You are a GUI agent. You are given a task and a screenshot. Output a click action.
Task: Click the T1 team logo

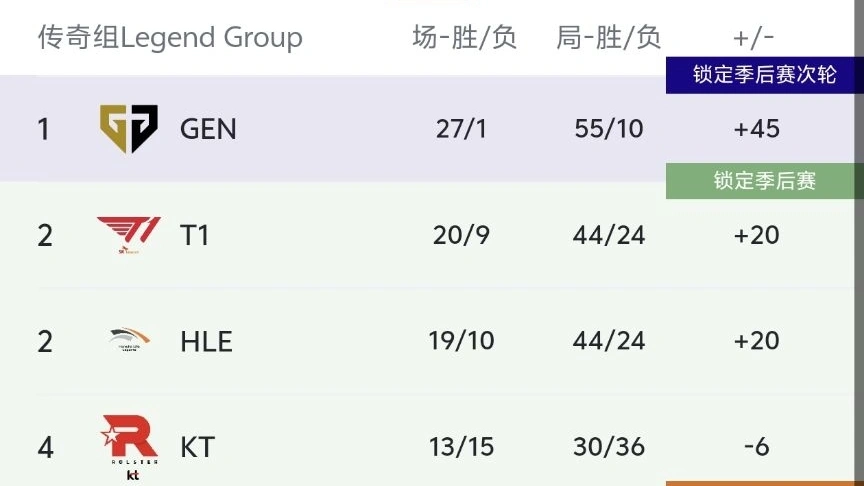coord(129,235)
